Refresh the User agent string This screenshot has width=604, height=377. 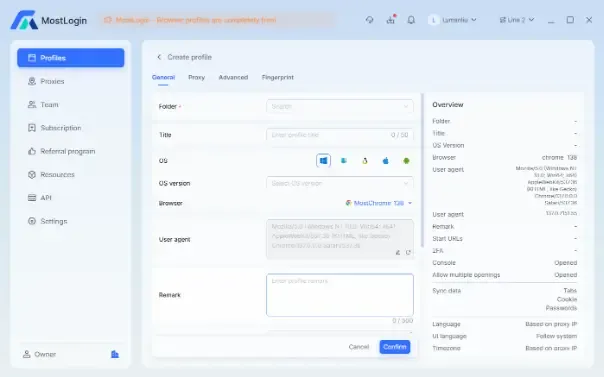point(408,253)
